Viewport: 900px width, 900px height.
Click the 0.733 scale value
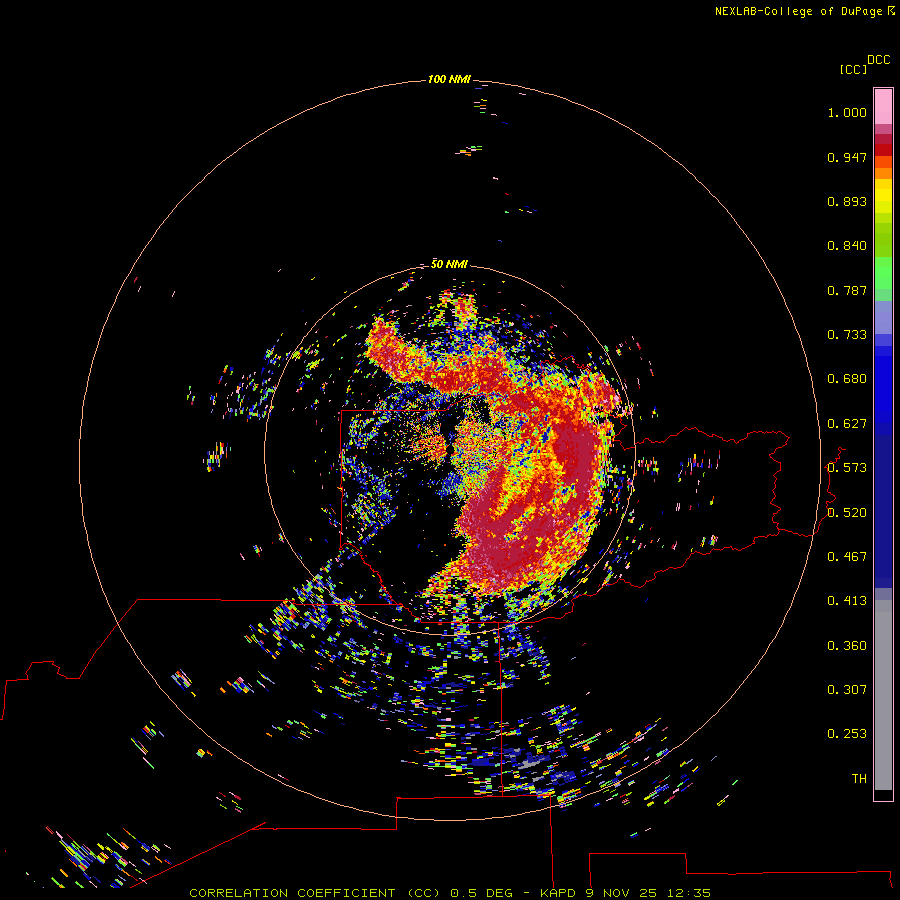[847, 335]
